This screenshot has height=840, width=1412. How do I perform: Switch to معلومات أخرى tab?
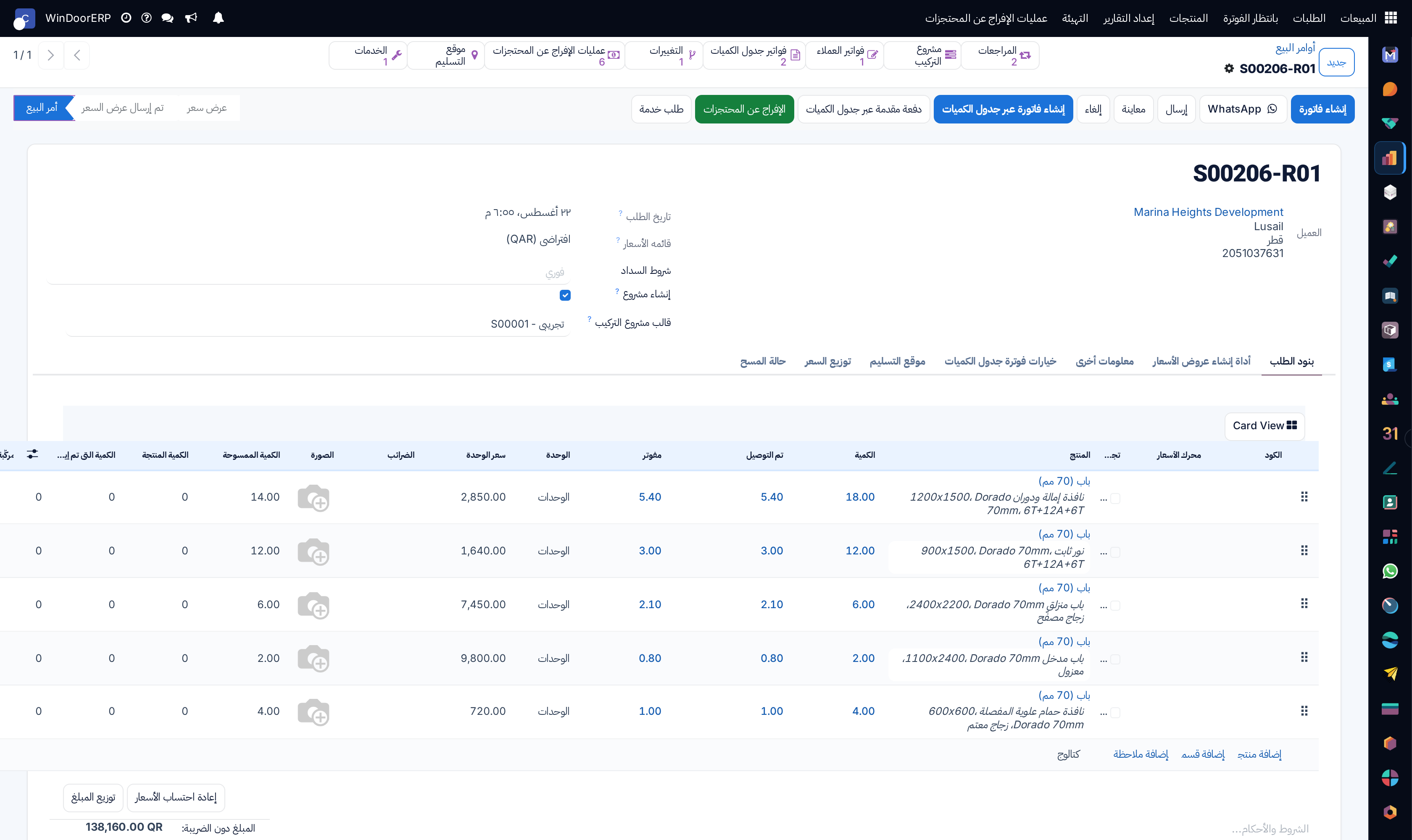1104,361
